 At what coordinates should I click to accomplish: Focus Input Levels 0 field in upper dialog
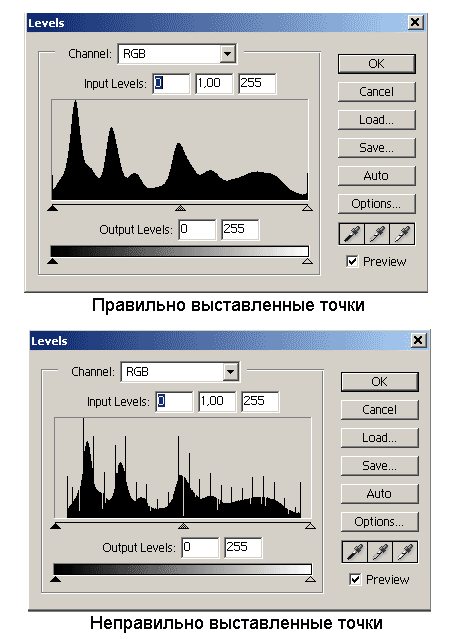coord(171,83)
